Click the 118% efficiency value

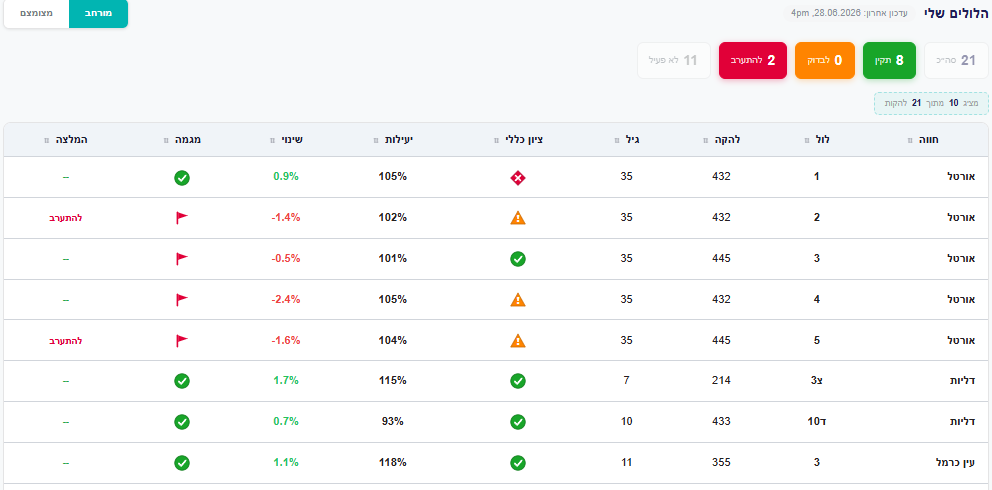tap(394, 462)
